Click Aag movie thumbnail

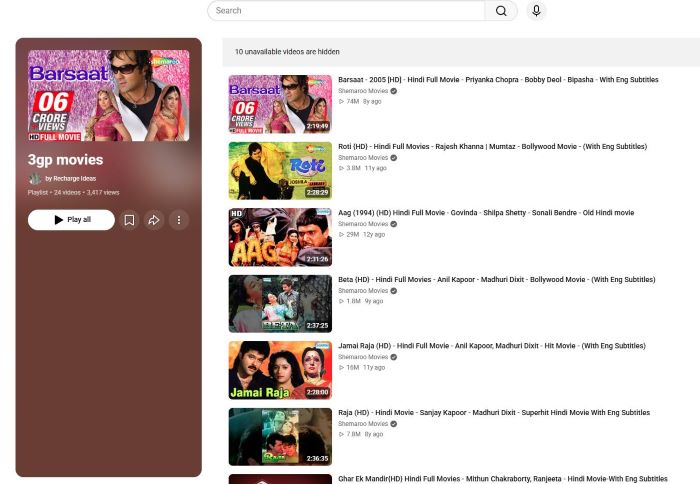(280, 237)
